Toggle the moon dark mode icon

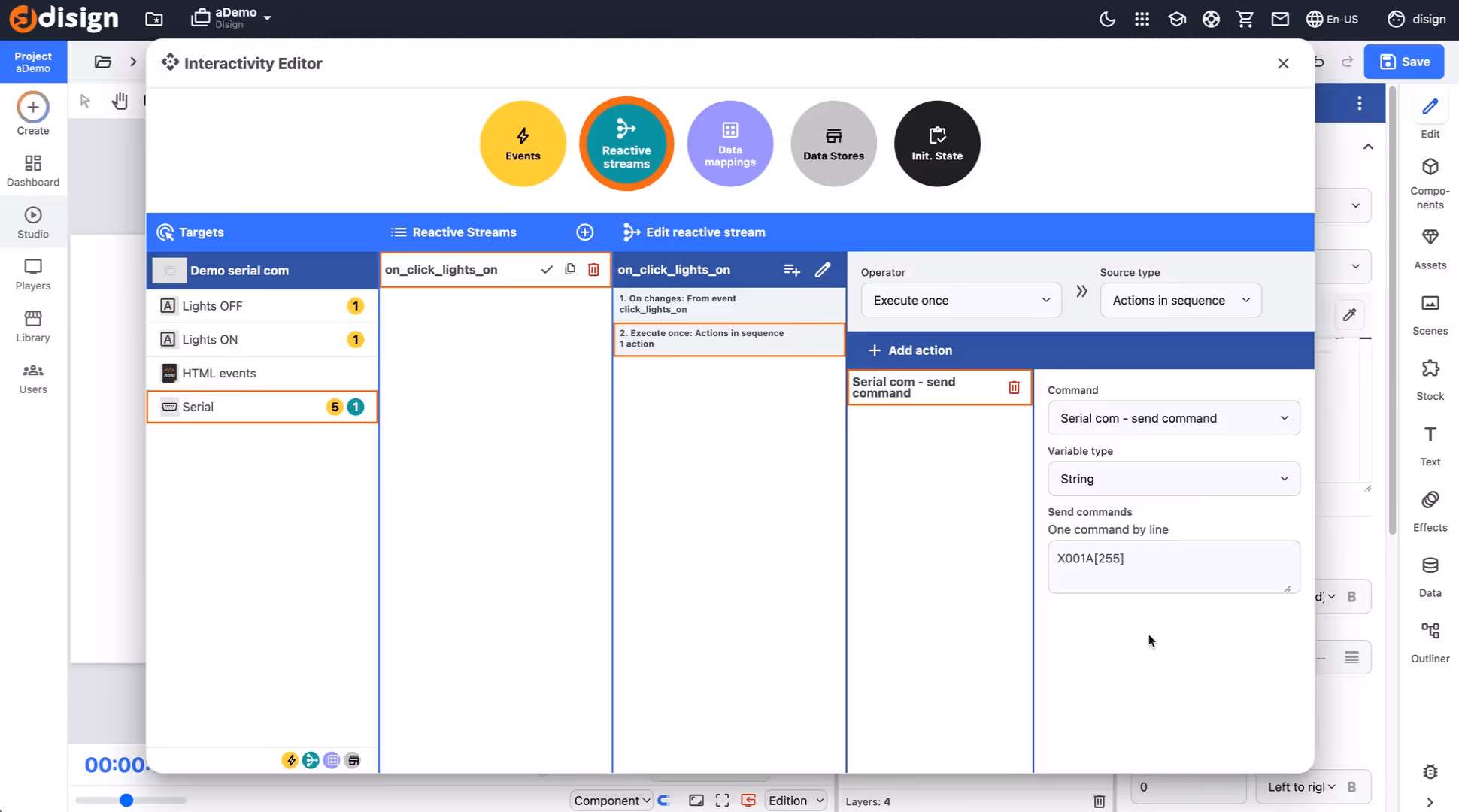click(x=1106, y=19)
